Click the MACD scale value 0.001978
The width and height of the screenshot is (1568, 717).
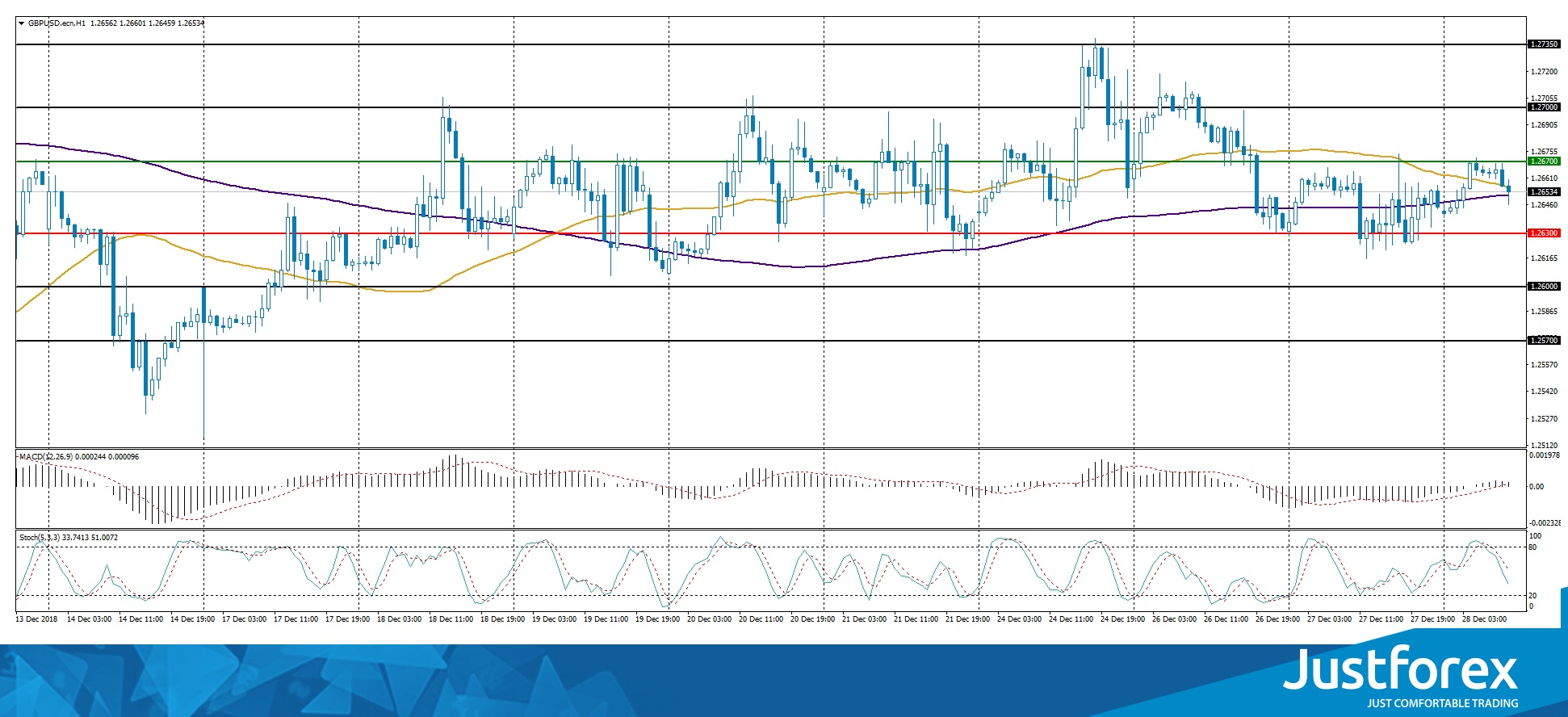pos(1545,455)
